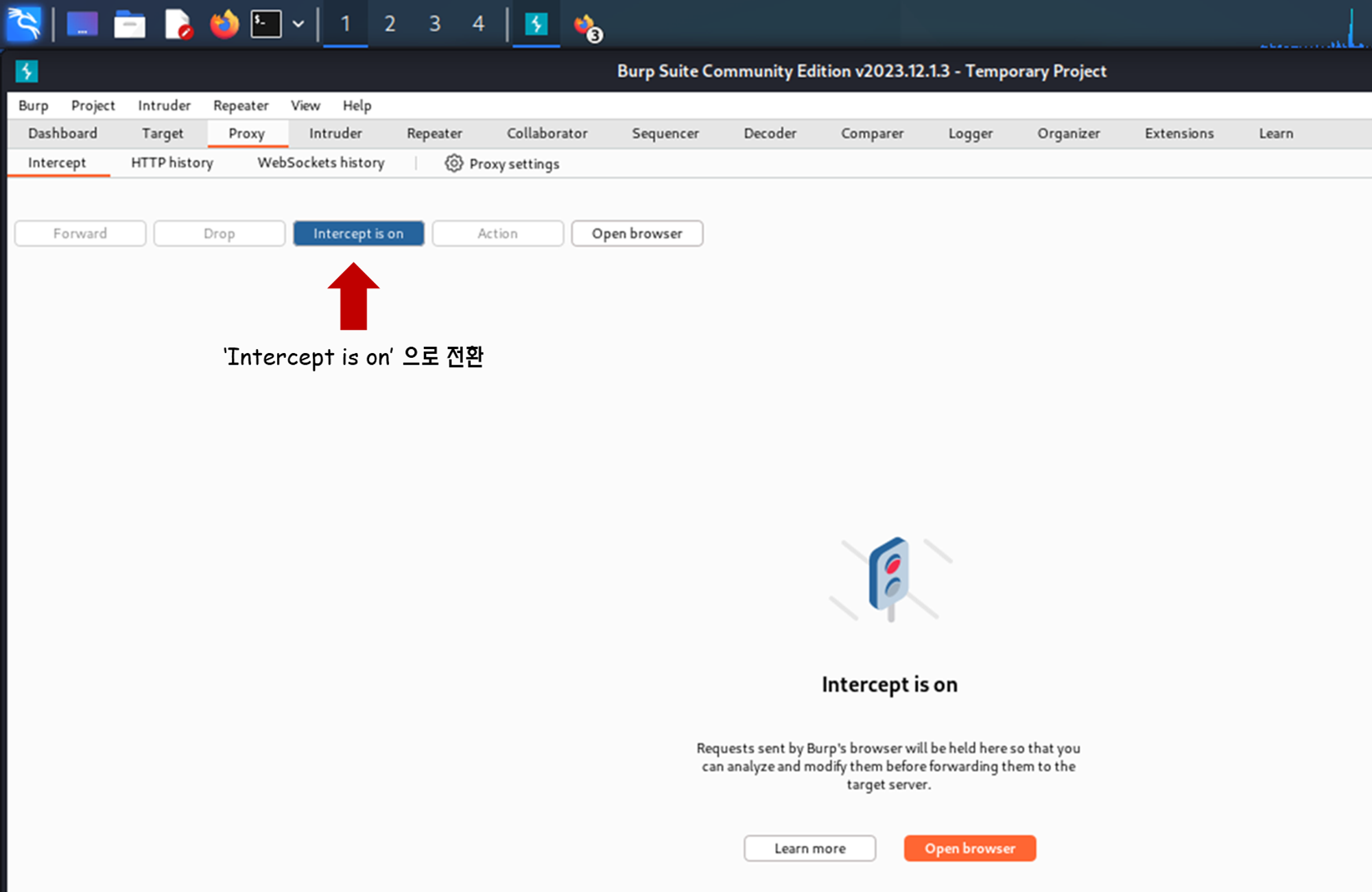Image resolution: width=1372 pixels, height=892 pixels.
Task: Open the Decoder tab
Action: 770,134
